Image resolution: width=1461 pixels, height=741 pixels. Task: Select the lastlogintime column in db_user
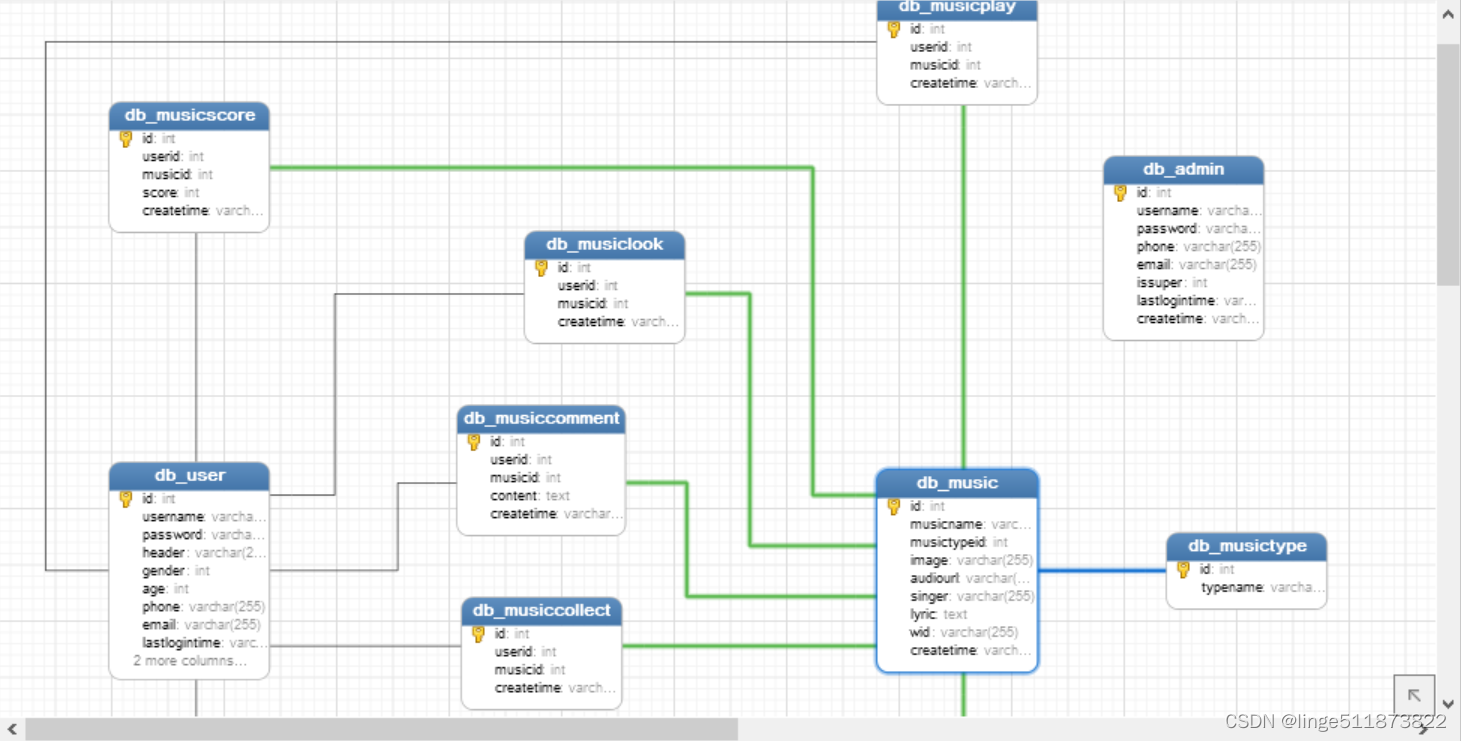(204, 643)
